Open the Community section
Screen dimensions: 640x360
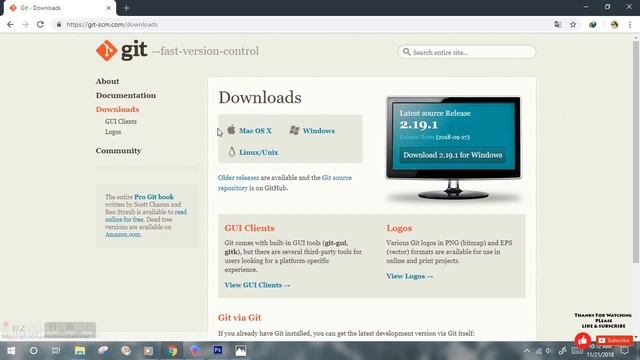118,151
